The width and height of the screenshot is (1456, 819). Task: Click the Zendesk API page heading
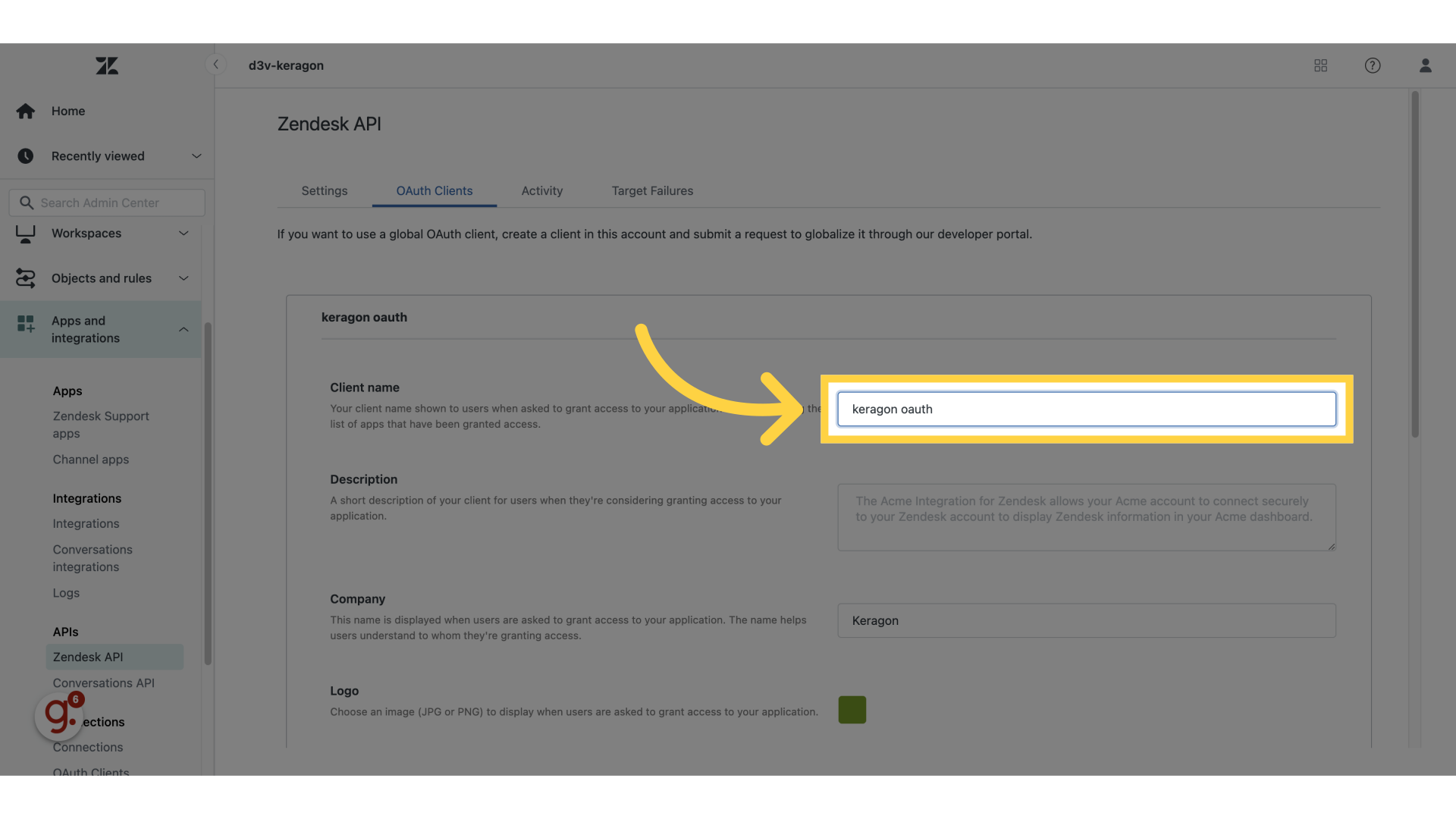329,124
